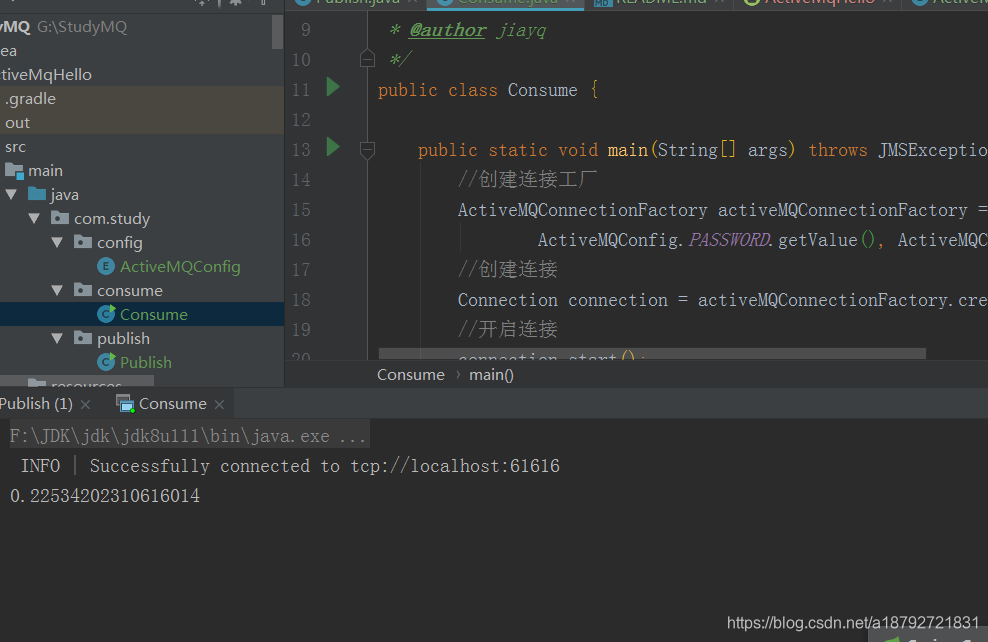Collapse the publish package
Screen dimensions: 988x642
pyautogui.click(x=57, y=338)
